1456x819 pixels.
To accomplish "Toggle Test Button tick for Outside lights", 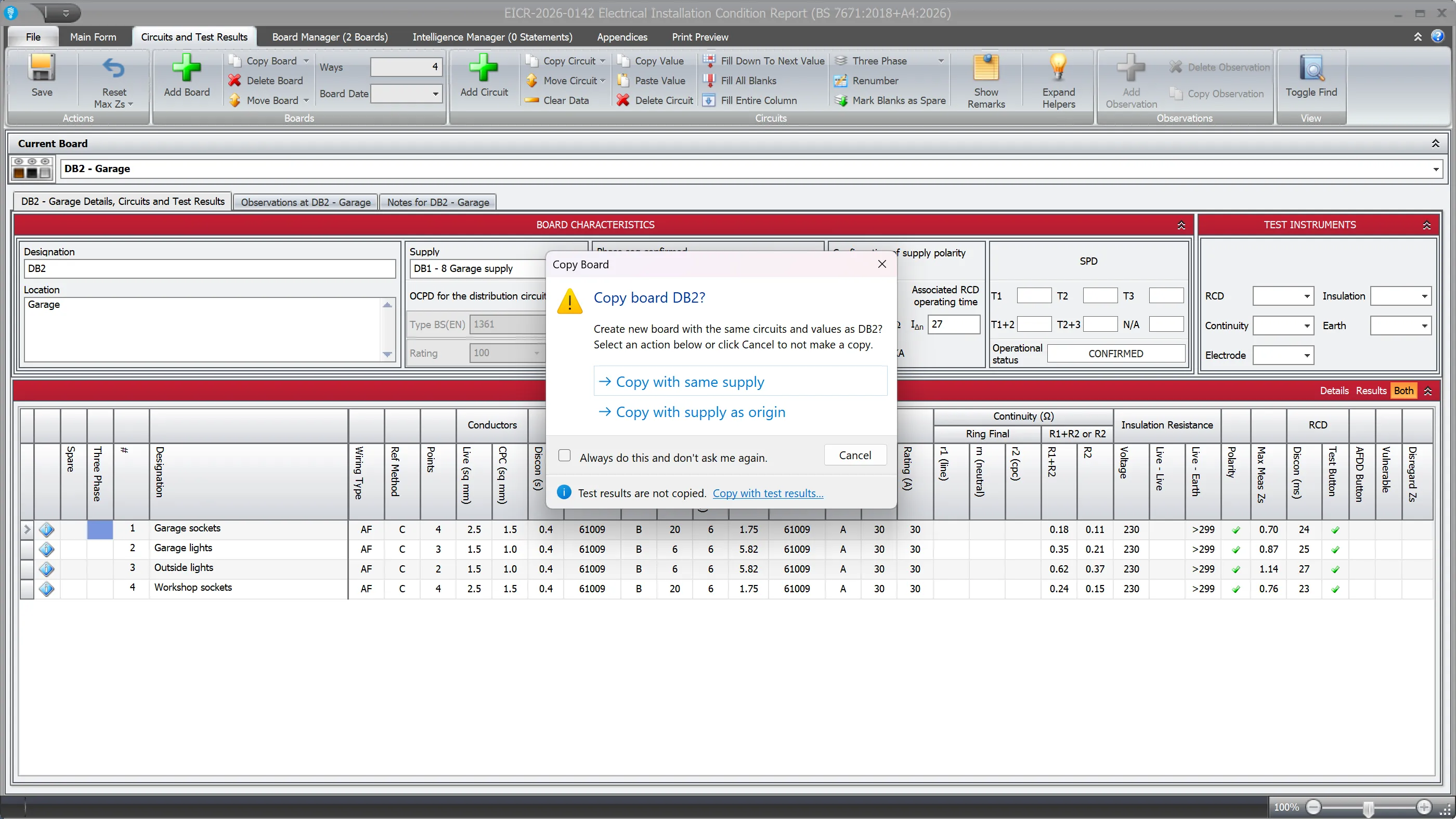I will pyautogui.click(x=1335, y=569).
